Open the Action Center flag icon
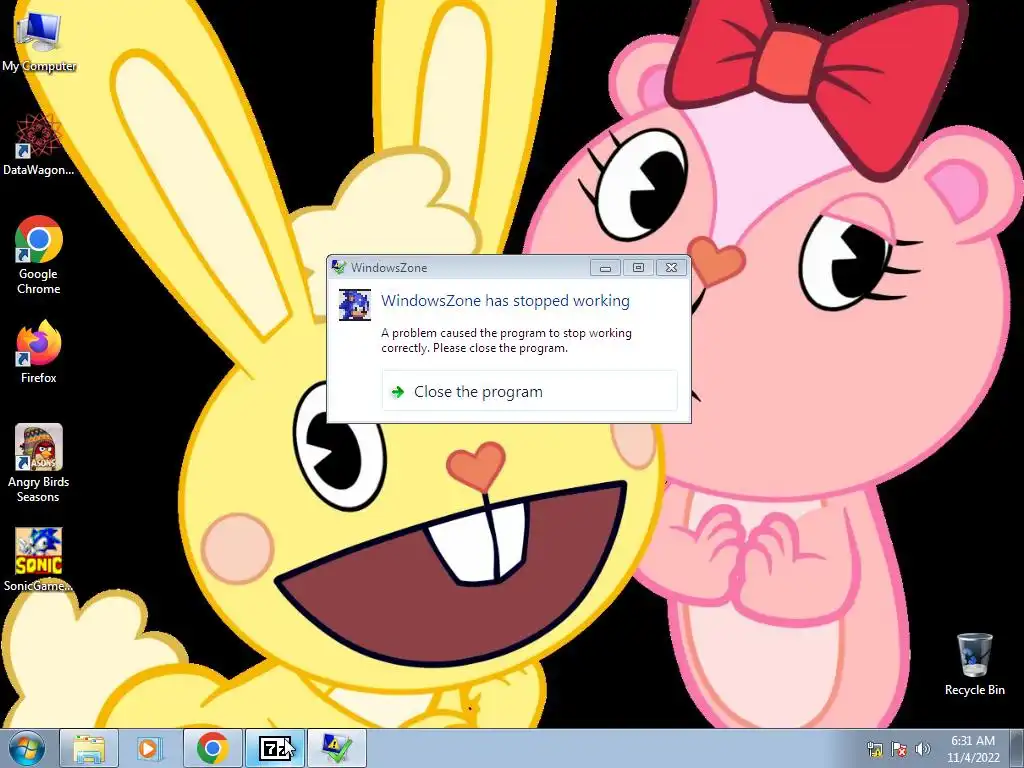1024x768 pixels. click(x=899, y=749)
